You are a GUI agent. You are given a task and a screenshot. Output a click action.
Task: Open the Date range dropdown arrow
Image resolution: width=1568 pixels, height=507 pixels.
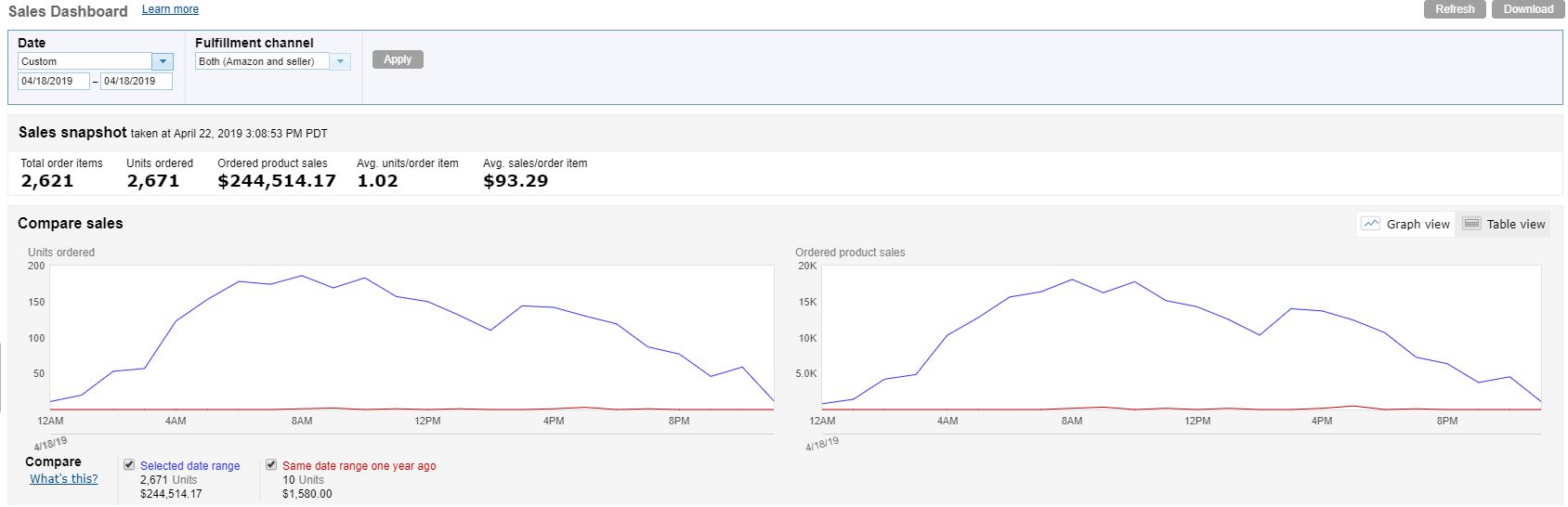pos(163,61)
